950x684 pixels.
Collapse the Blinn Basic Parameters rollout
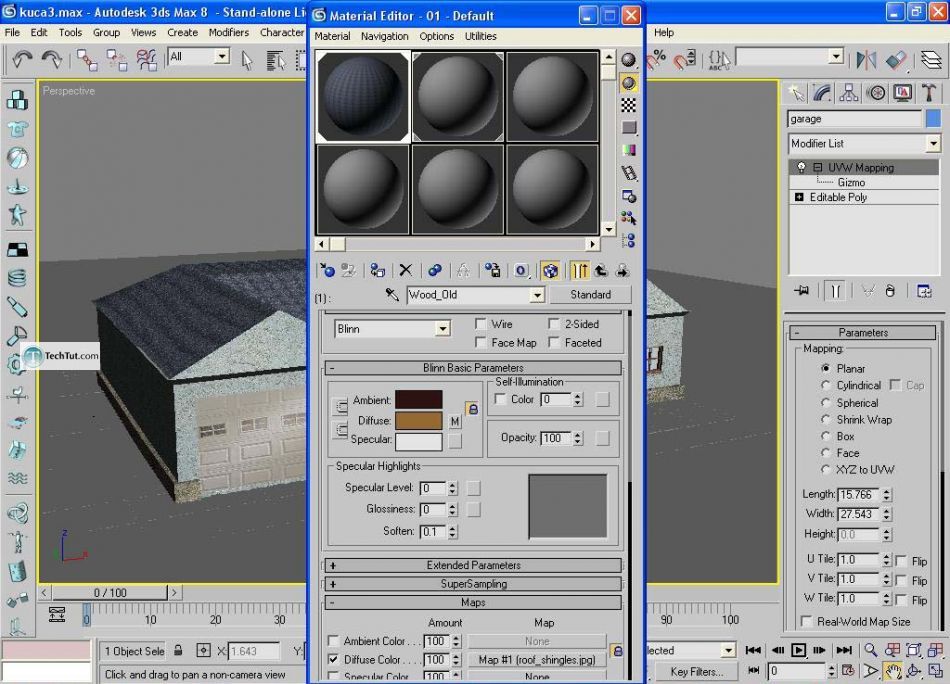[x=473, y=368]
